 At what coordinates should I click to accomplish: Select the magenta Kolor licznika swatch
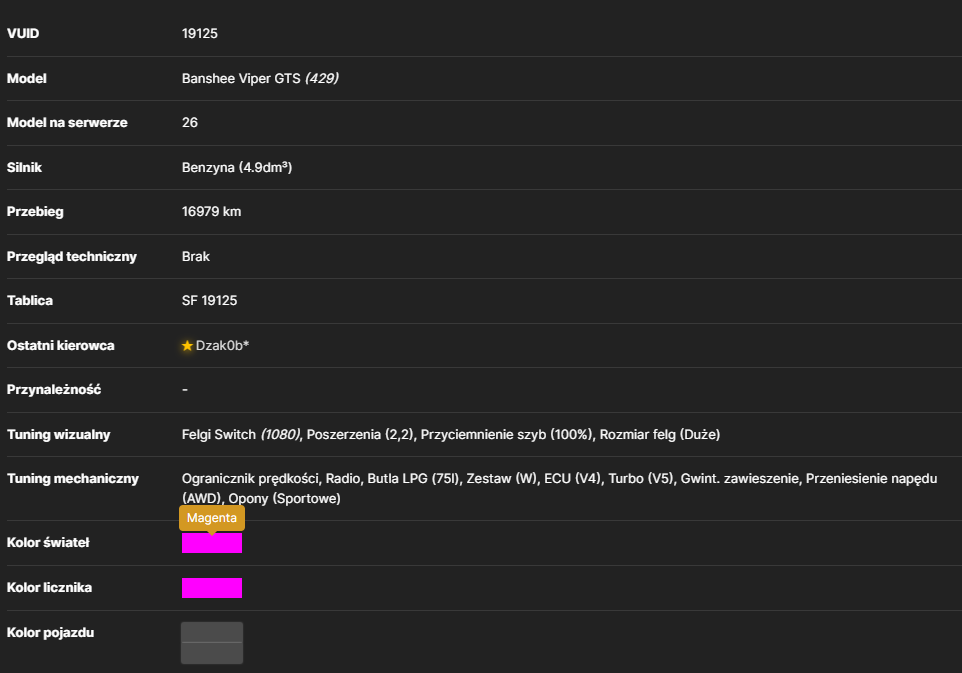(x=212, y=588)
